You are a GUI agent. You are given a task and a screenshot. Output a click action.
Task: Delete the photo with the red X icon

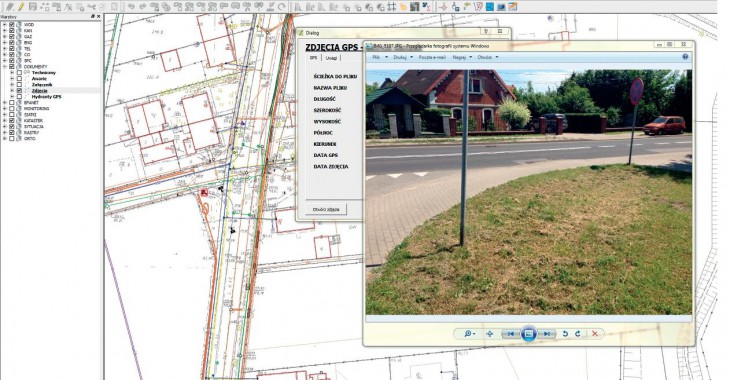point(595,333)
